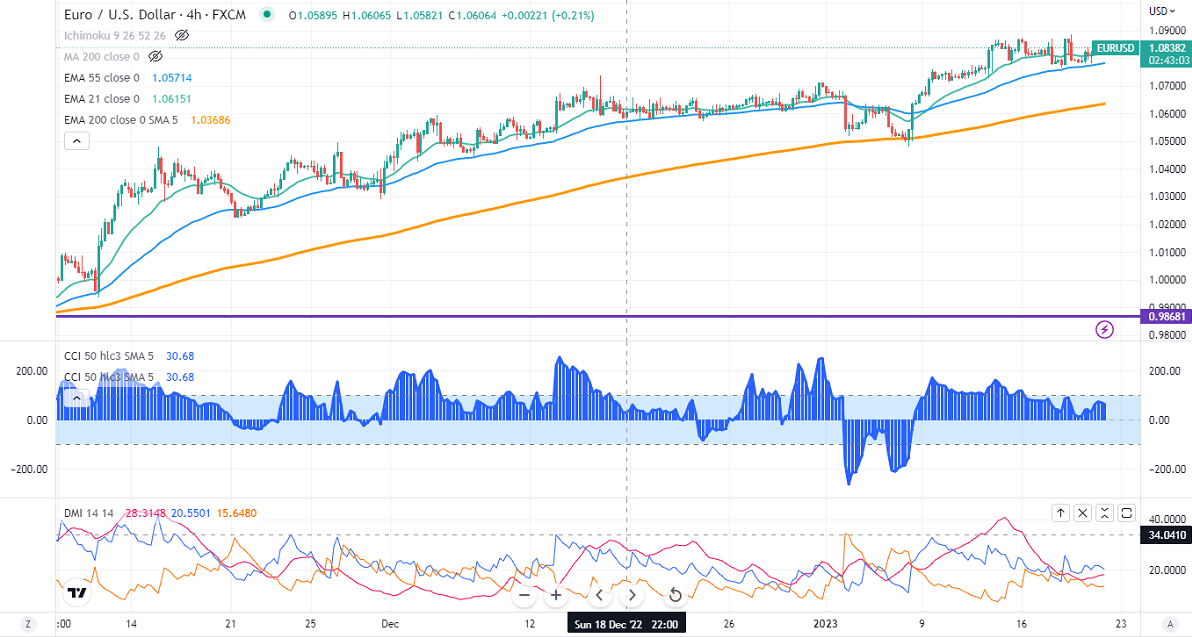The height and width of the screenshot is (637, 1192).
Task: Open the TradingView logo link
Action: pos(75,593)
